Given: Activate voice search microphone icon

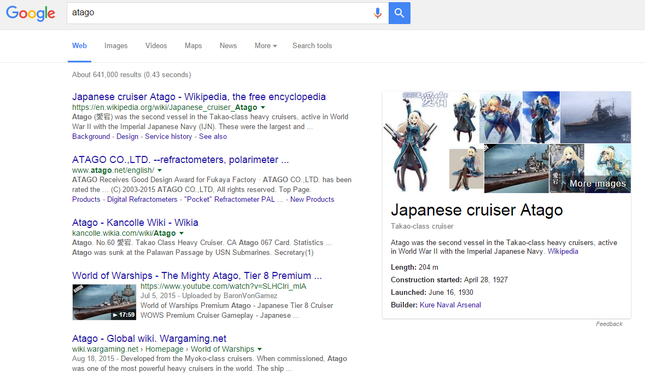Looking at the screenshot, I should coord(377,13).
